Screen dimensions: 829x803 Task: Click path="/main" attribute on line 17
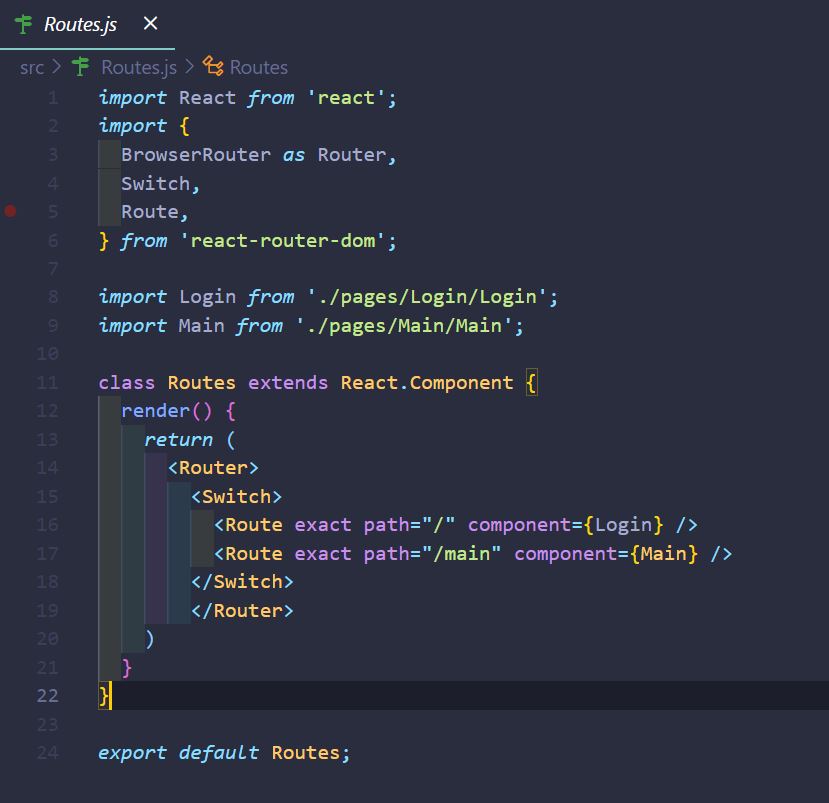click(432, 554)
